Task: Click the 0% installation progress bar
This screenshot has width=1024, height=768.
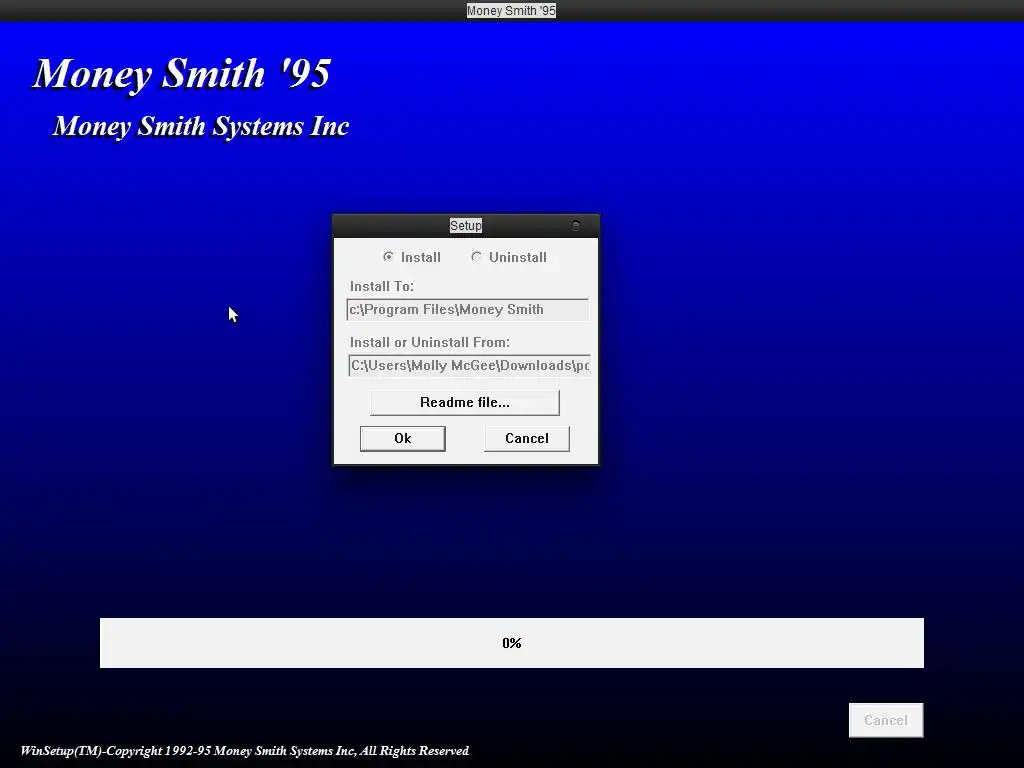Action: coord(511,643)
